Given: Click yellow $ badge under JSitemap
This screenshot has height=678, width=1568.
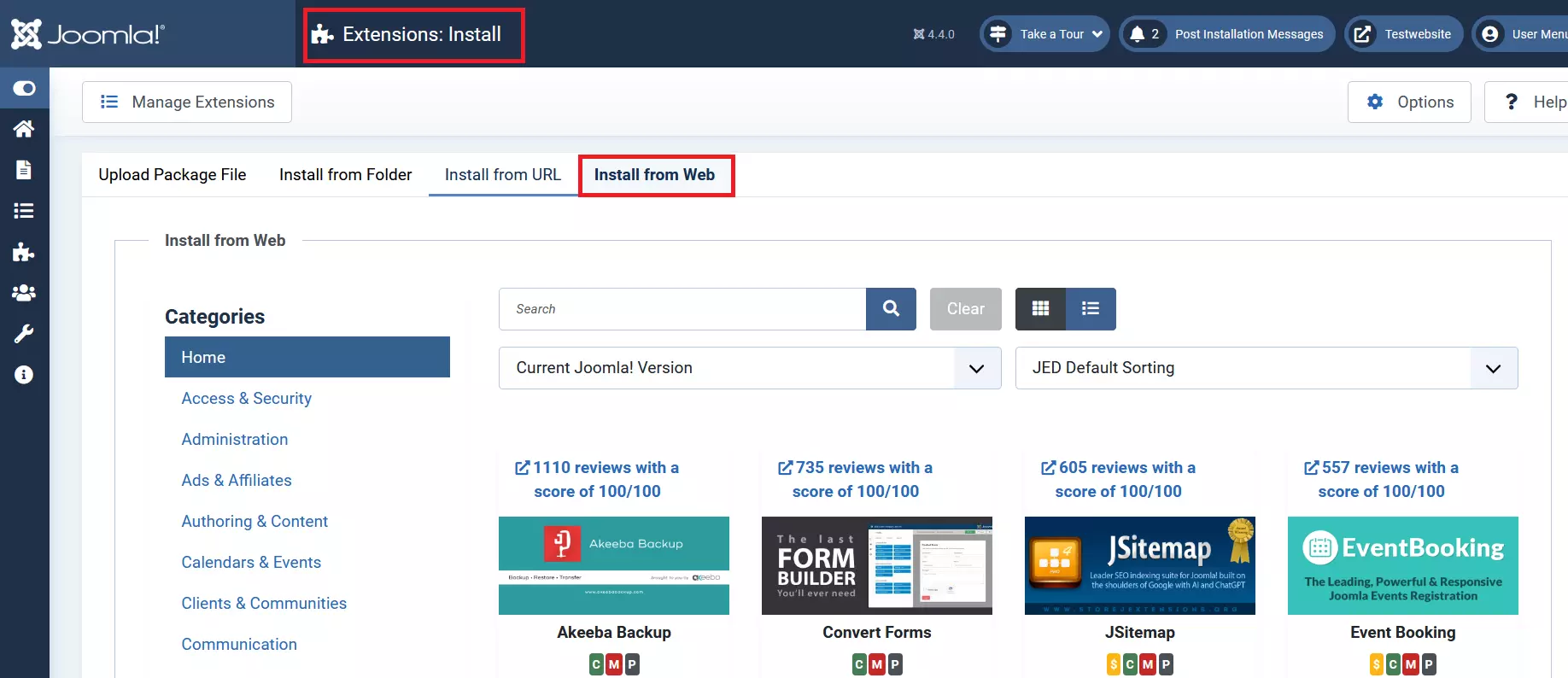Looking at the screenshot, I should pos(1114,664).
